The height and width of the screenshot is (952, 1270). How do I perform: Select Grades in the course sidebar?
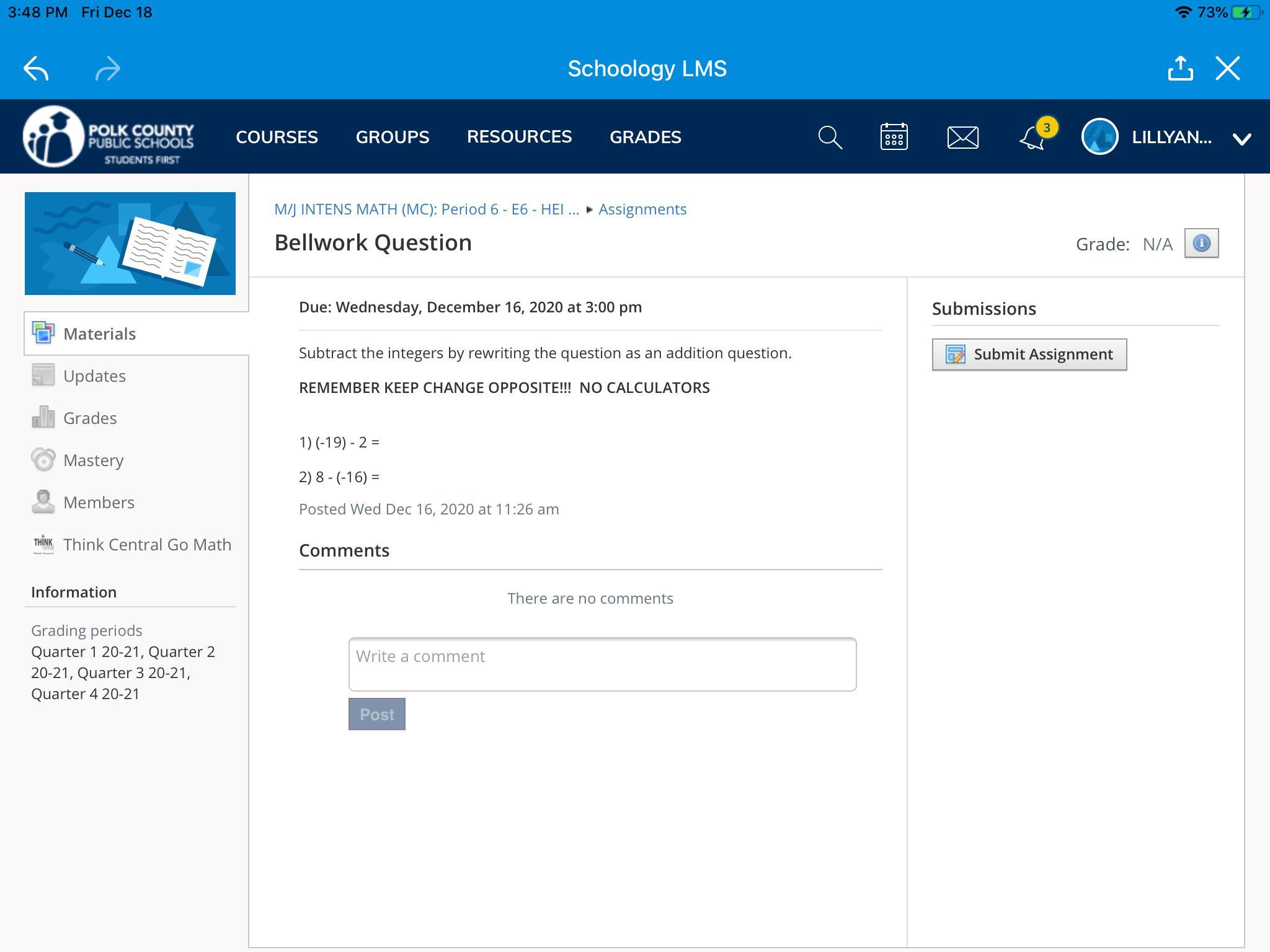coord(90,418)
